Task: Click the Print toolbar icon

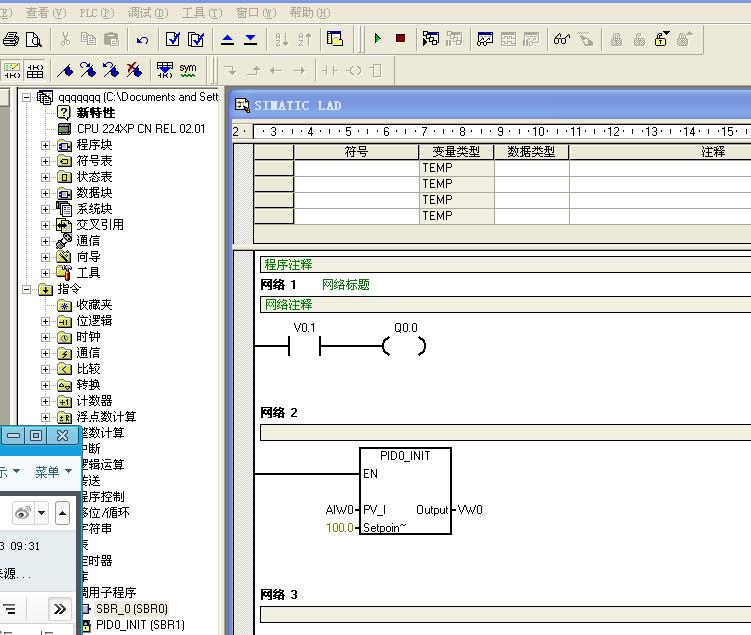Action: coord(11,39)
